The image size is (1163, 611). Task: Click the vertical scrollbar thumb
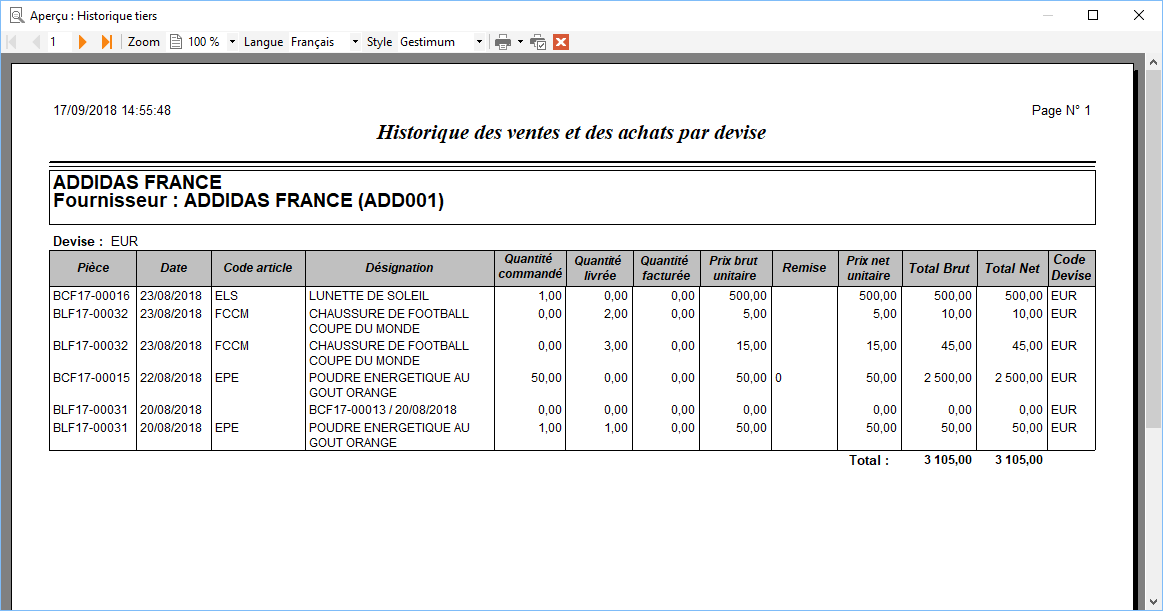(1153, 249)
